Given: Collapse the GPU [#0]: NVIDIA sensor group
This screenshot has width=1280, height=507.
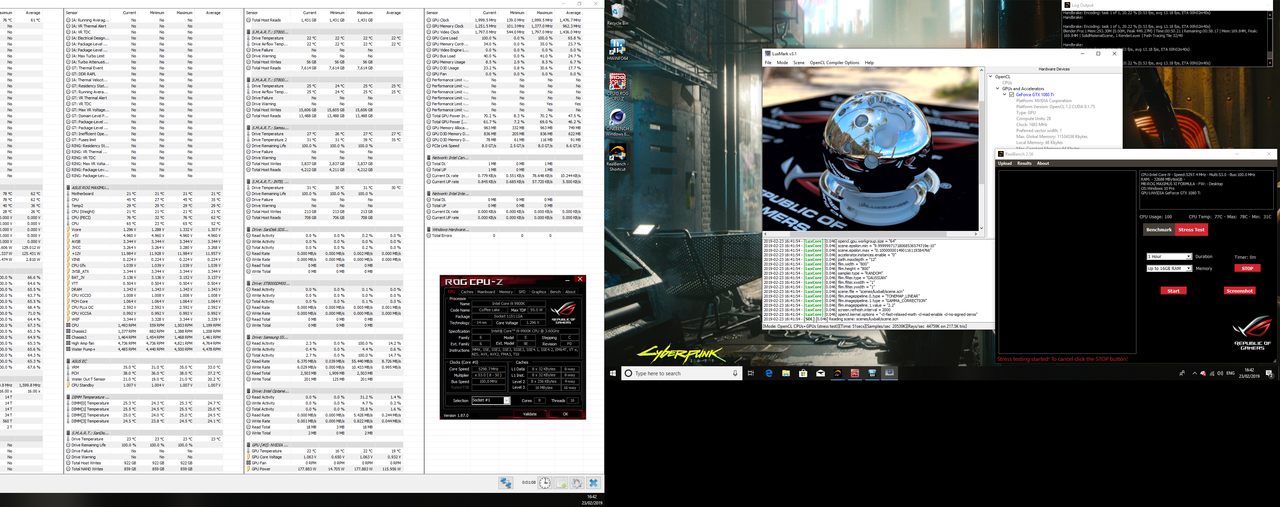Looking at the screenshot, I should tap(325, 445).
